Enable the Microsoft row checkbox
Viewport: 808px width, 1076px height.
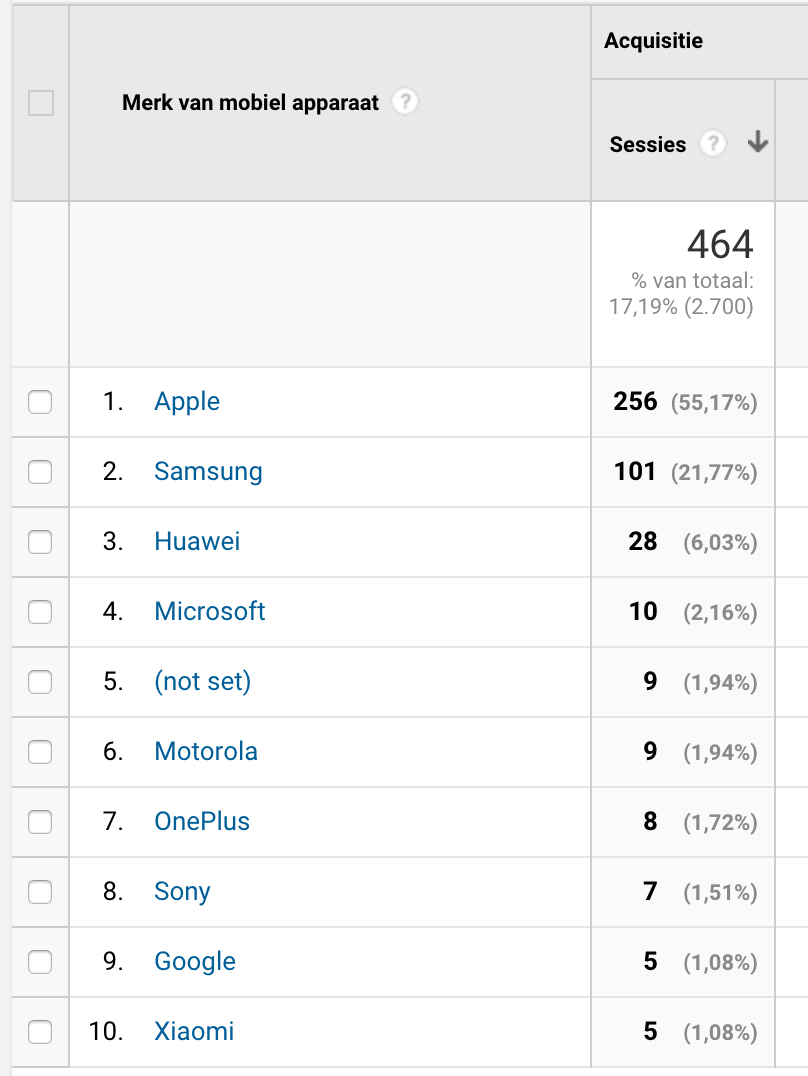(x=40, y=612)
